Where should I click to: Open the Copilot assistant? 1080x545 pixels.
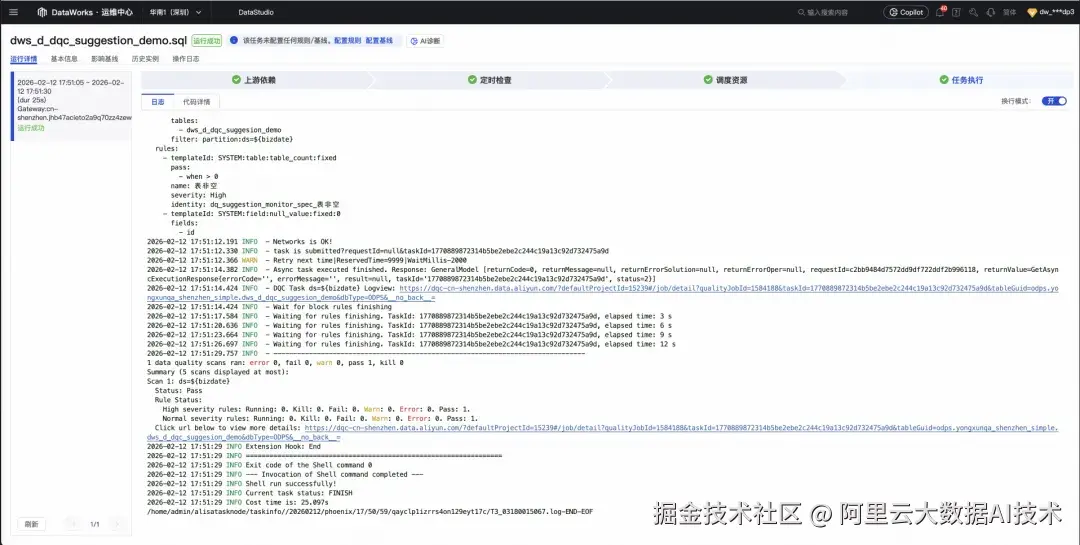pyautogui.click(x=906, y=12)
